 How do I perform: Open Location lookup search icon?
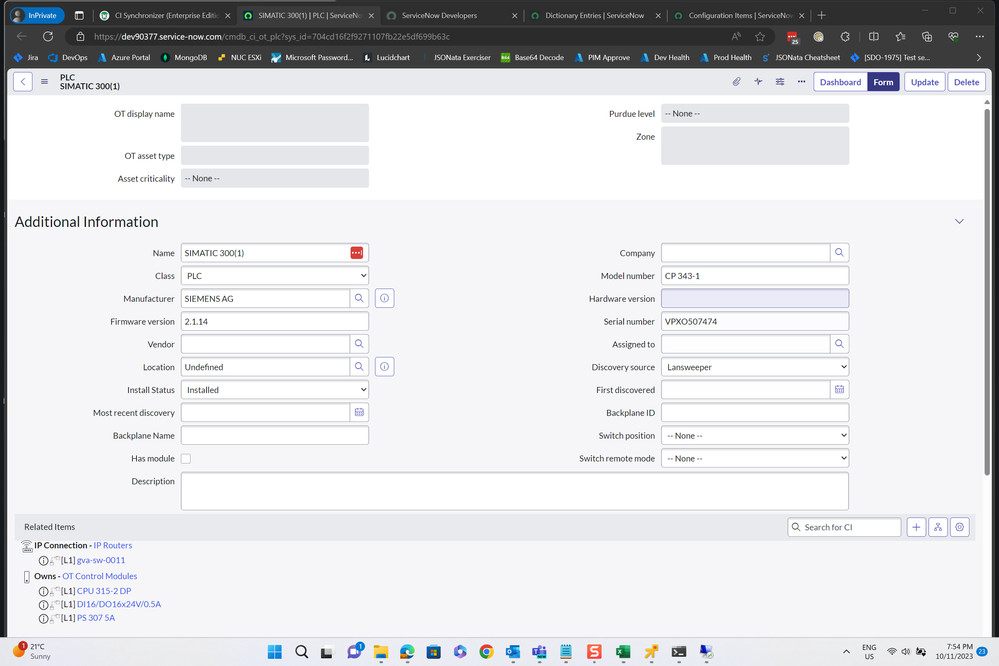coord(359,367)
